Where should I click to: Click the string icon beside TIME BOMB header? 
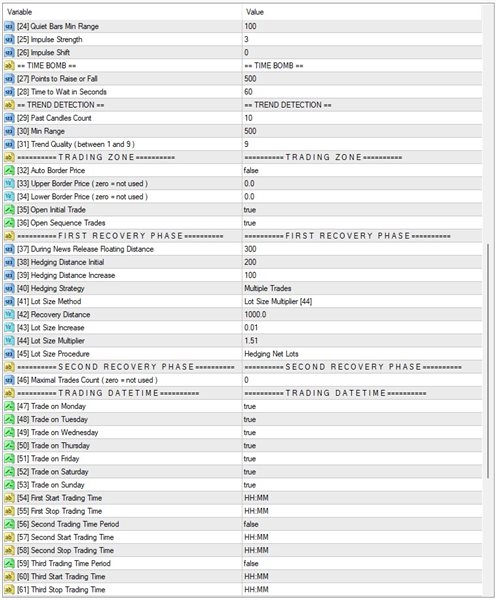[x=9, y=65]
